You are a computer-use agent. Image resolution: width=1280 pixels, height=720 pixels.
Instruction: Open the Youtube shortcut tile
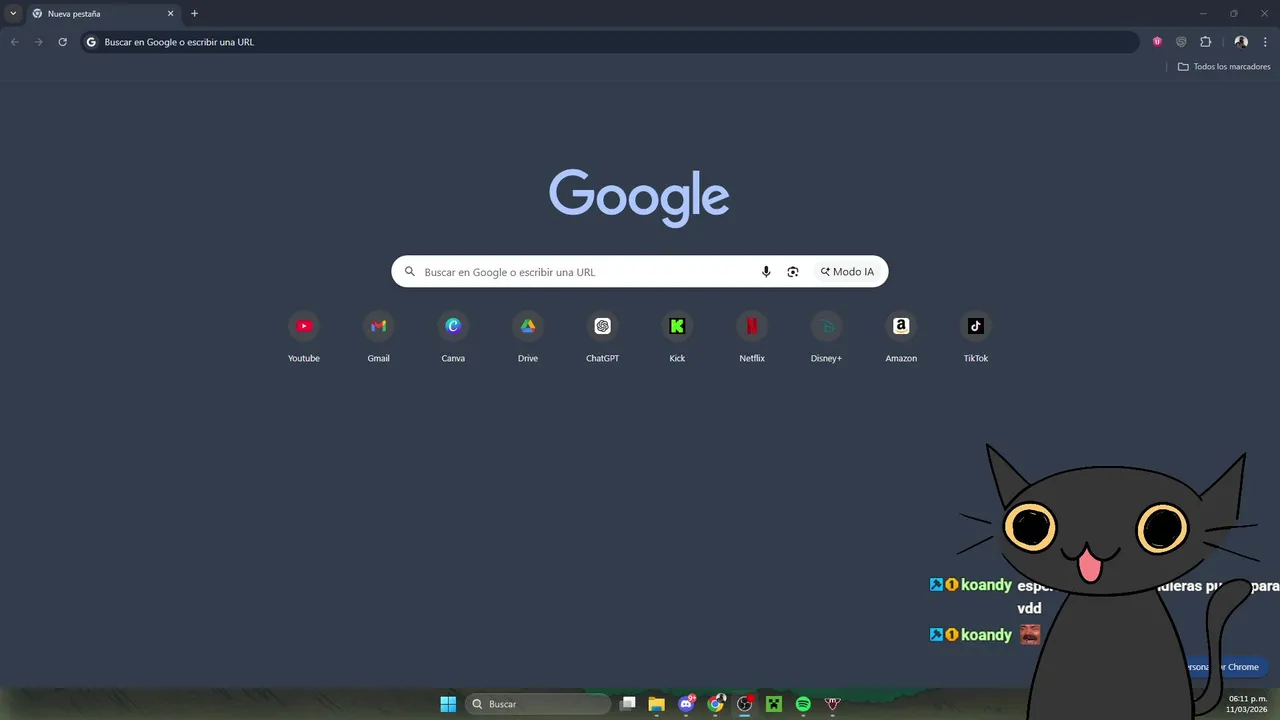[x=304, y=337]
